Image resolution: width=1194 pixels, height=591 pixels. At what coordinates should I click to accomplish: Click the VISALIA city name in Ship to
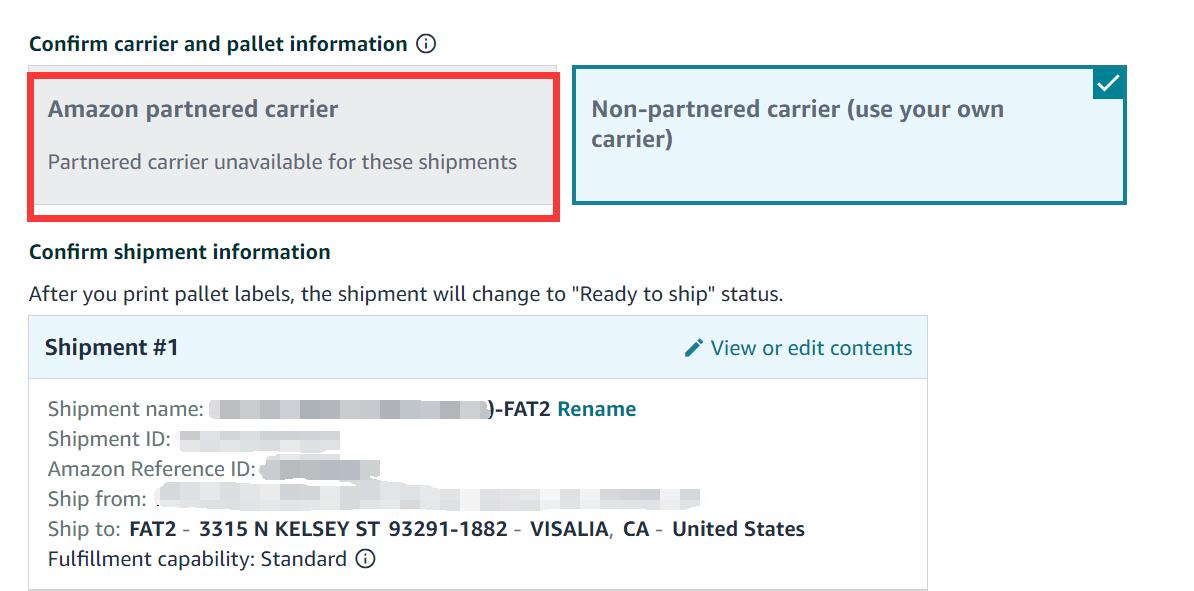point(570,529)
